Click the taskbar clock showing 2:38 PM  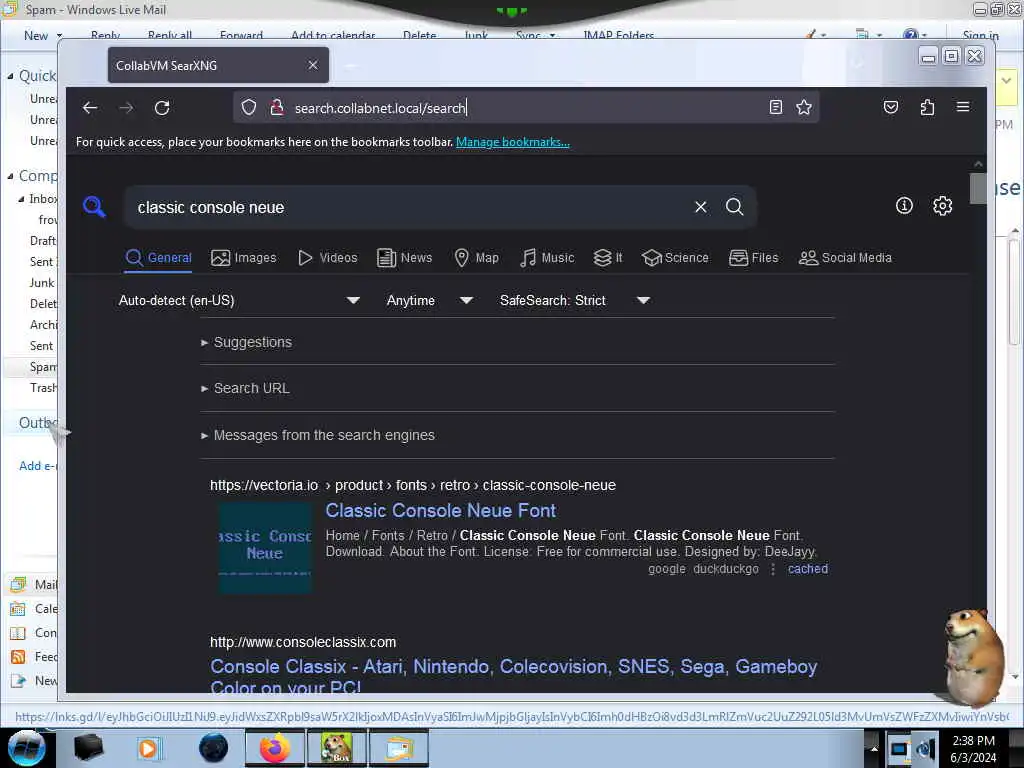pyautogui.click(x=973, y=749)
